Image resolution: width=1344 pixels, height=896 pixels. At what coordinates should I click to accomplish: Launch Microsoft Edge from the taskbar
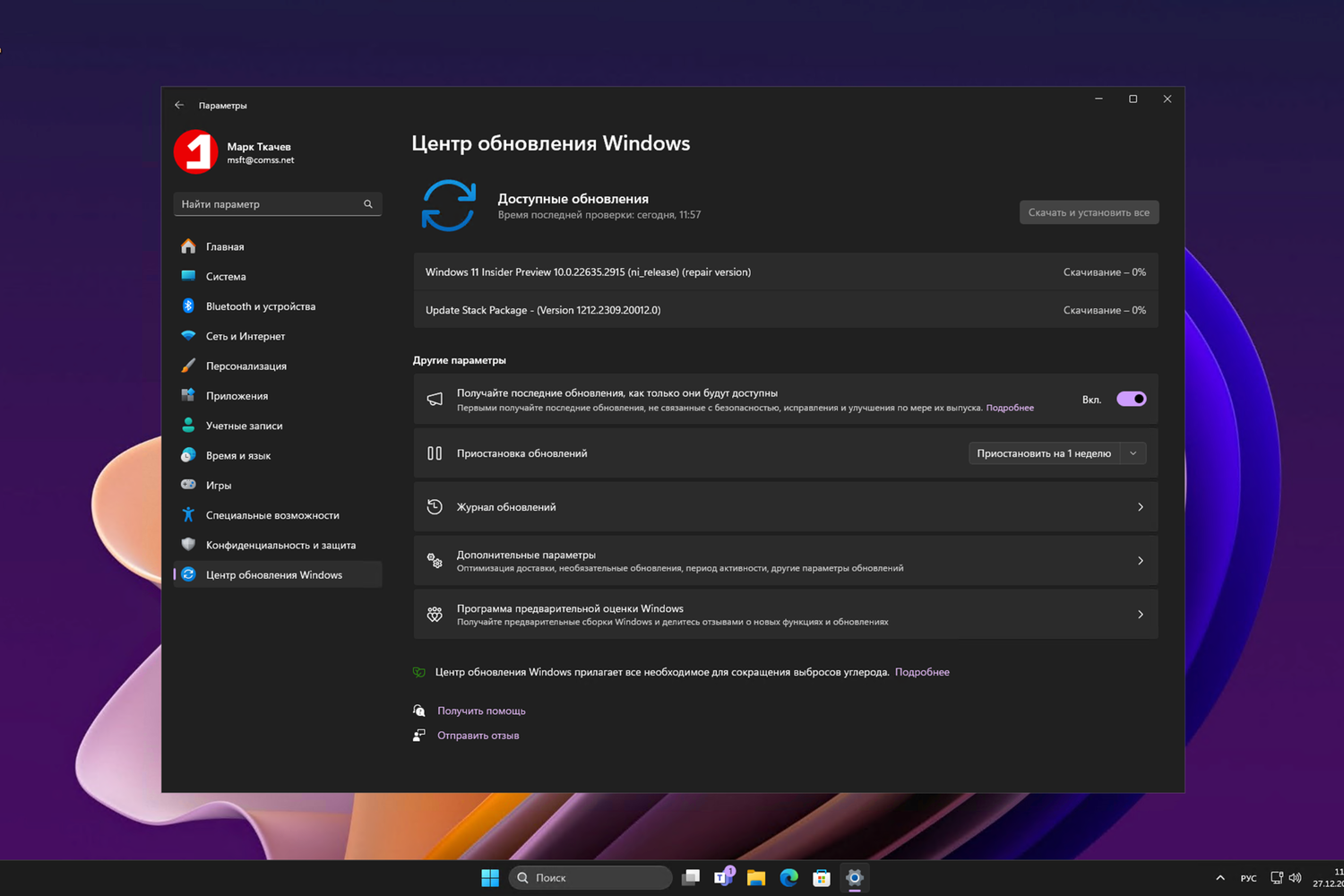click(789, 878)
